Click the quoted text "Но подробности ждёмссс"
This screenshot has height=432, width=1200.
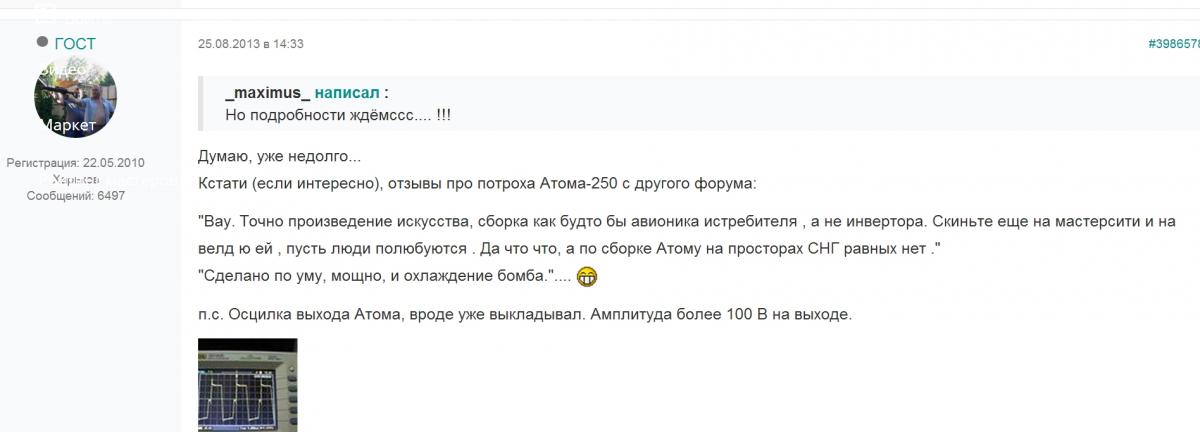click(x=337, y=116)
